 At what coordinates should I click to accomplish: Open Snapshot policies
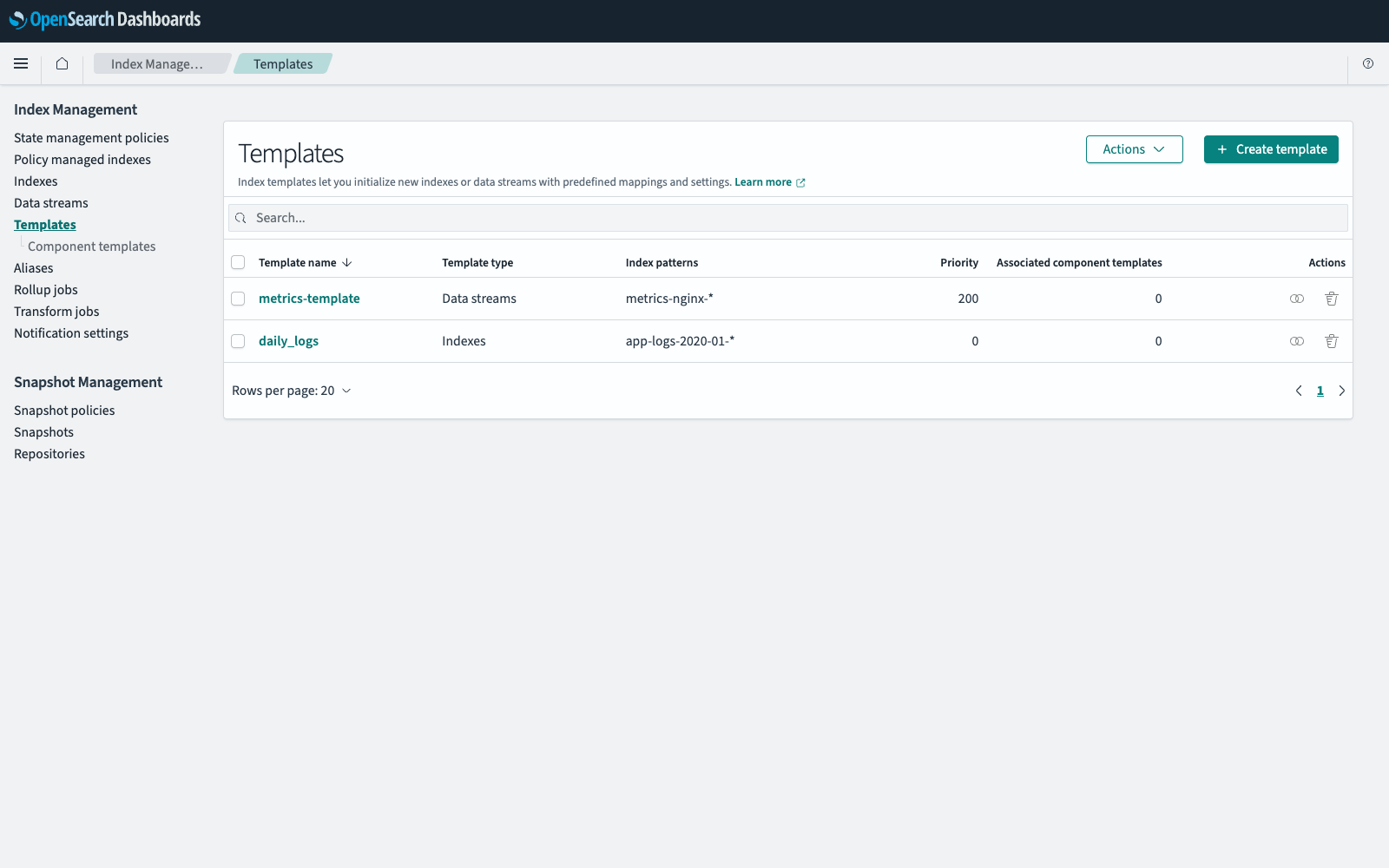pyautogui.click(x=64, y=411)
